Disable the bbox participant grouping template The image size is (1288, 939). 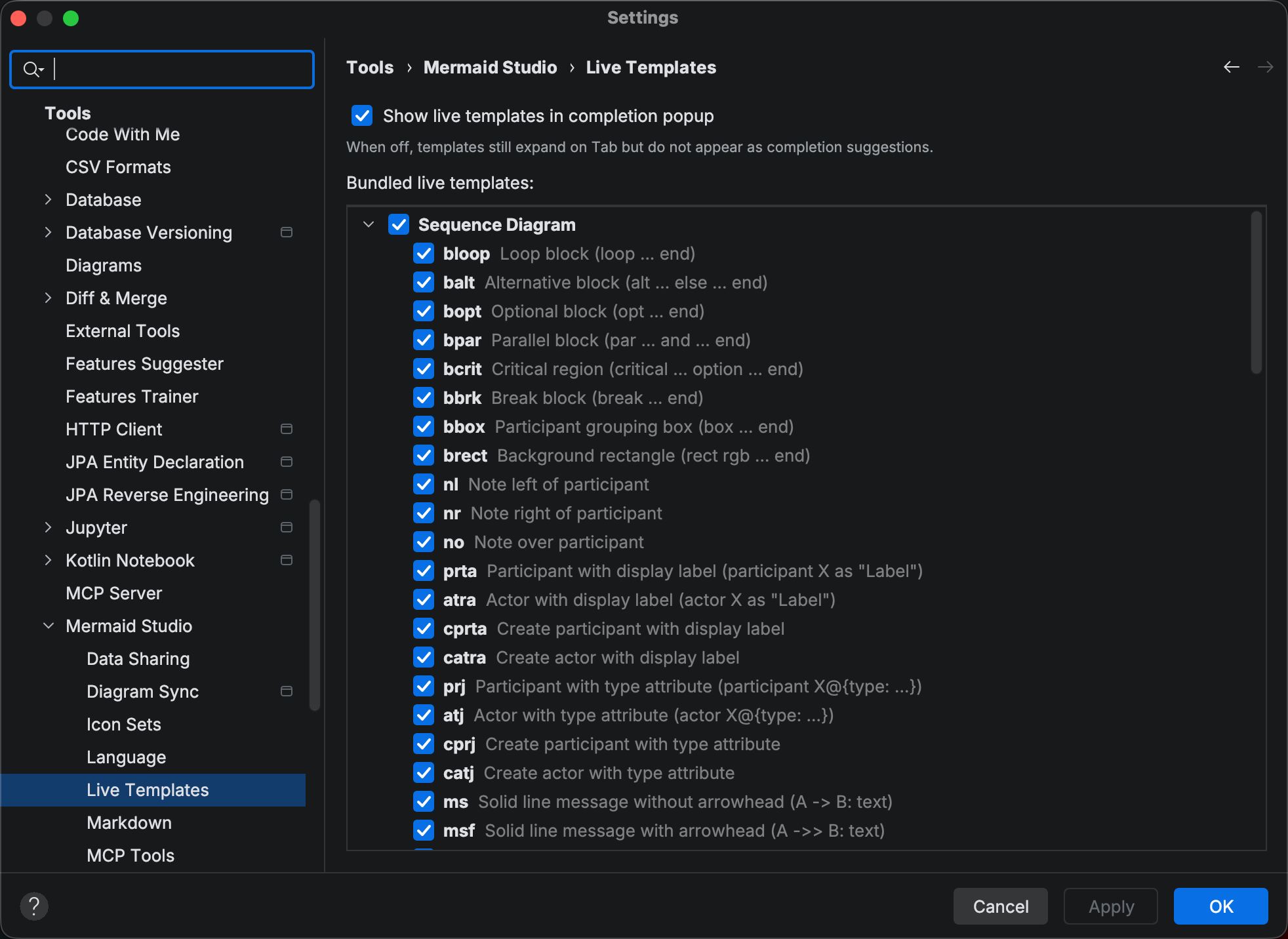click(424, 426)
